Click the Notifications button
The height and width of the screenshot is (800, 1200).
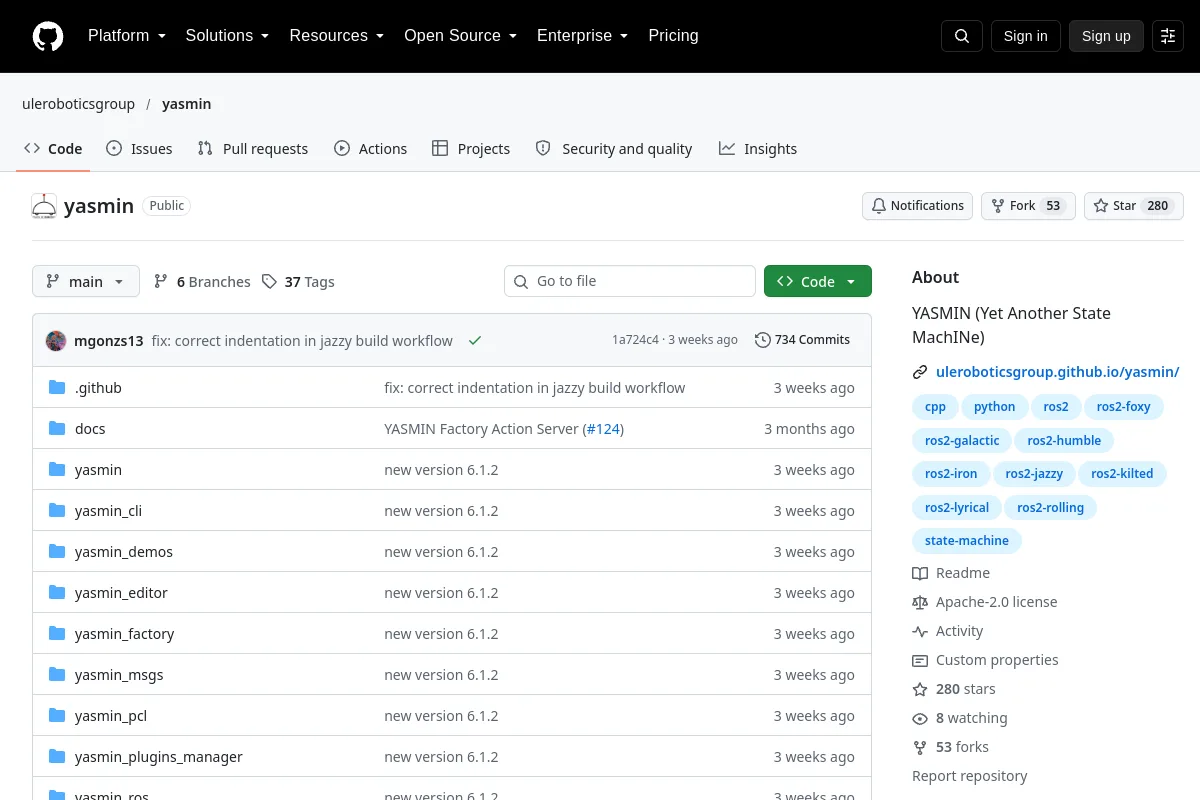tap(917, 206)
